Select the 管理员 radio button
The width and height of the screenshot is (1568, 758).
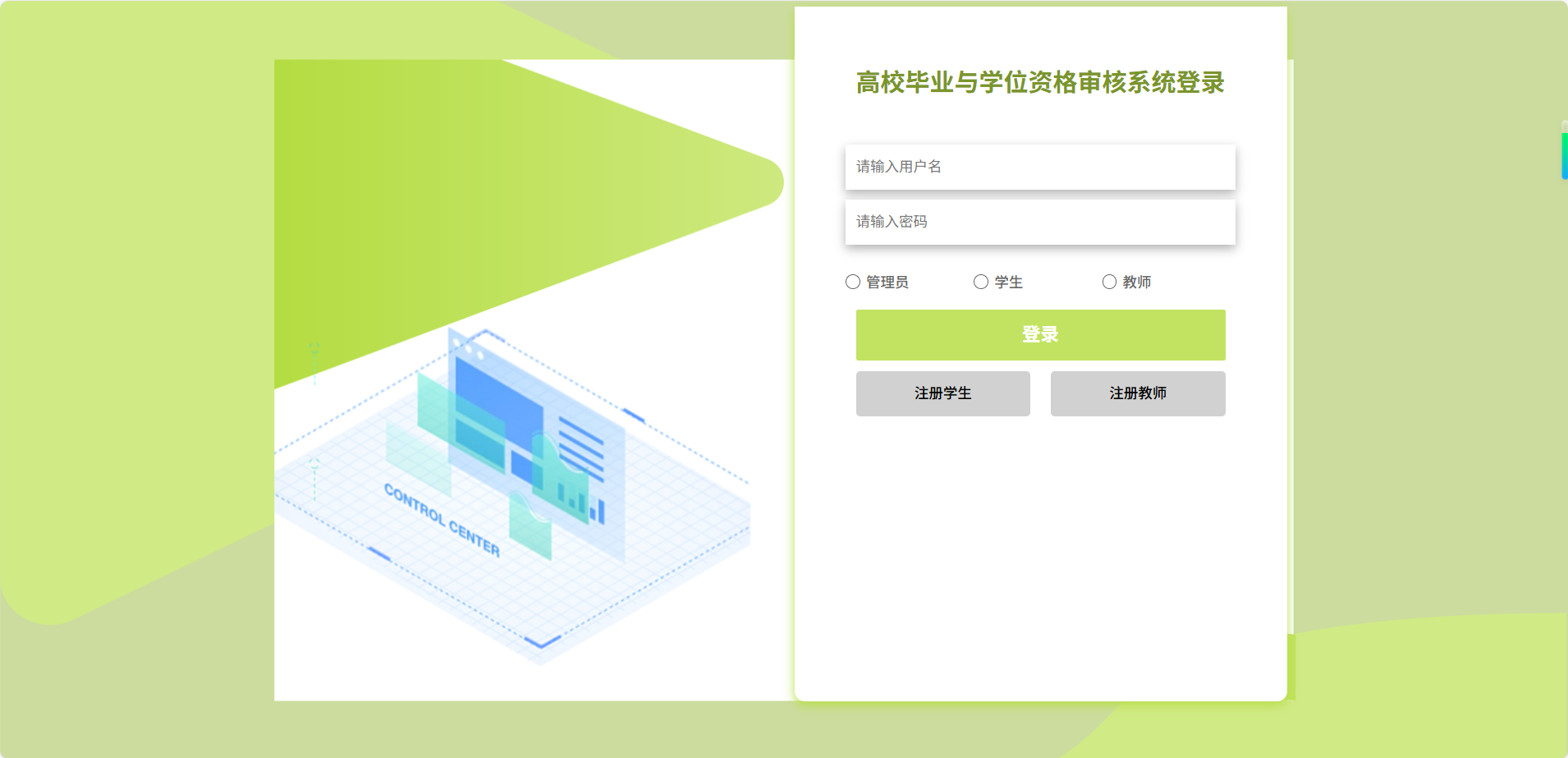tap(853, 282)
